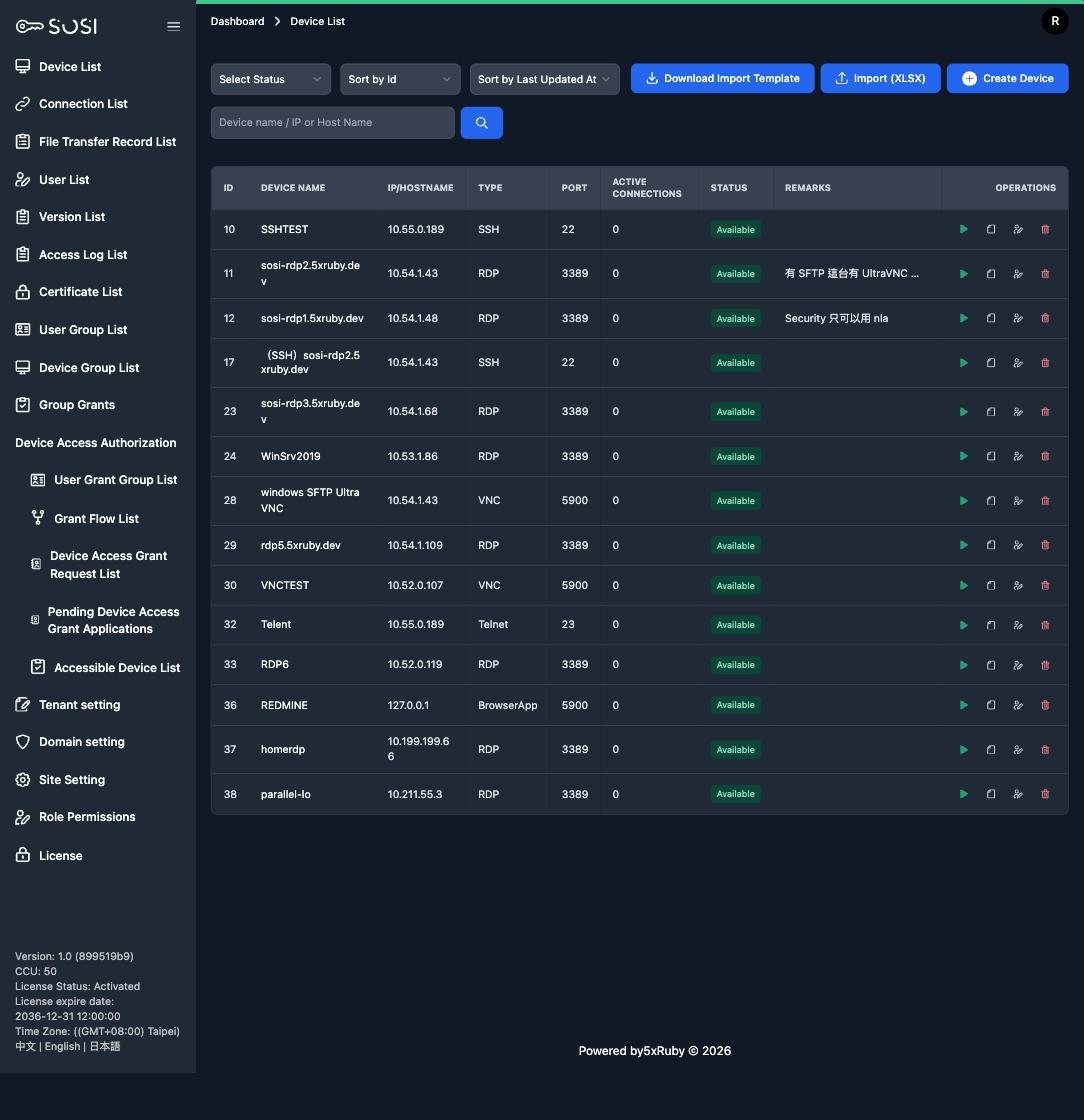The width and height of the screenshot is (1084, 1120).
Task: Click the user-edit icon in WinSrv2019 row
Action: click(1018, 456)
